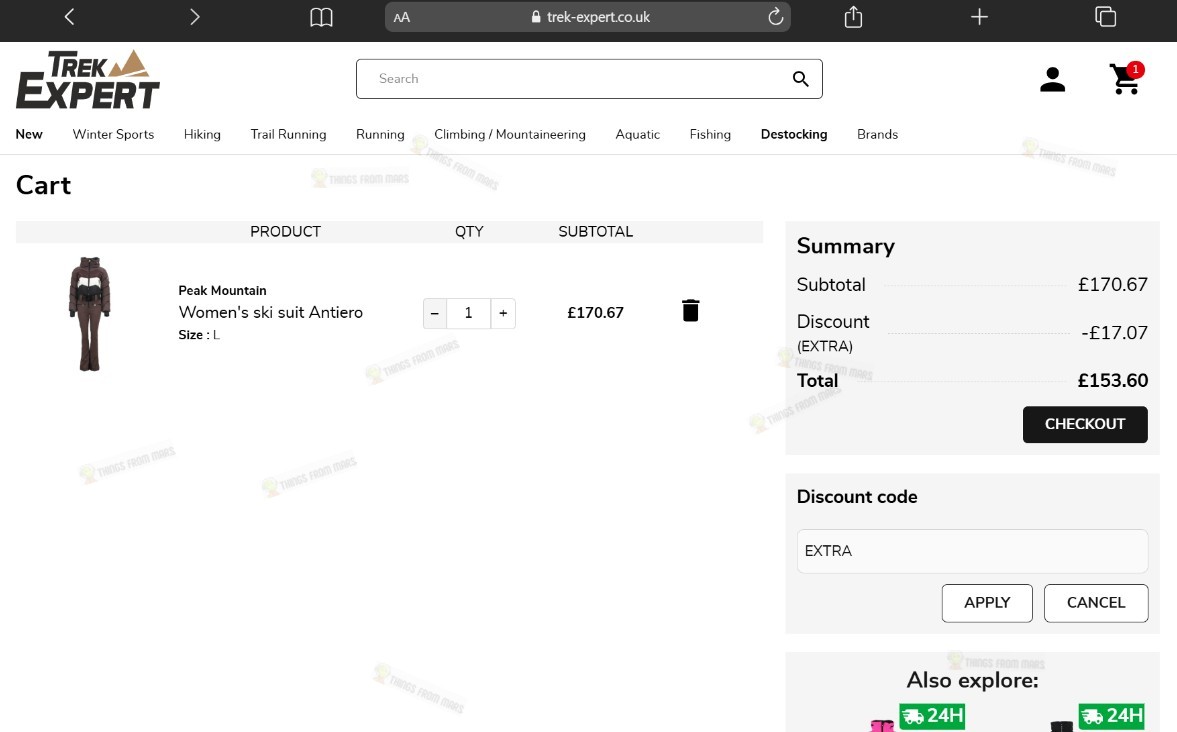Open the New menu item
1177x732 pixels.
[x=29, y=134]
